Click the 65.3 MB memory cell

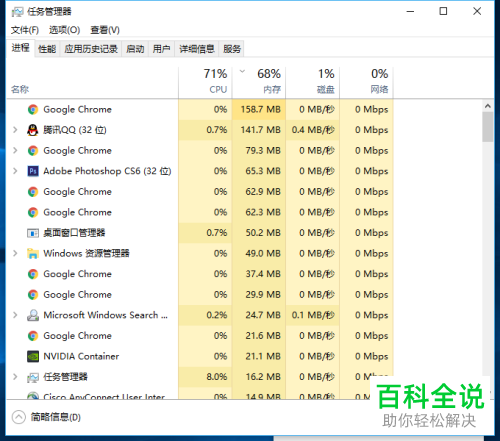[x=259, y=171]
